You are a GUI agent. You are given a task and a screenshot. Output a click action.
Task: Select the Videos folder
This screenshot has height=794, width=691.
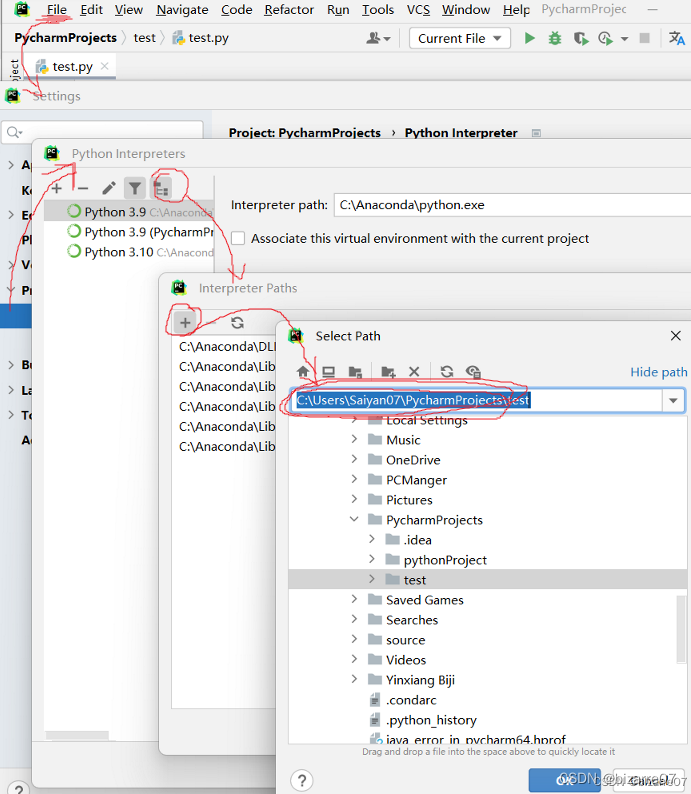tap(406, 660)
